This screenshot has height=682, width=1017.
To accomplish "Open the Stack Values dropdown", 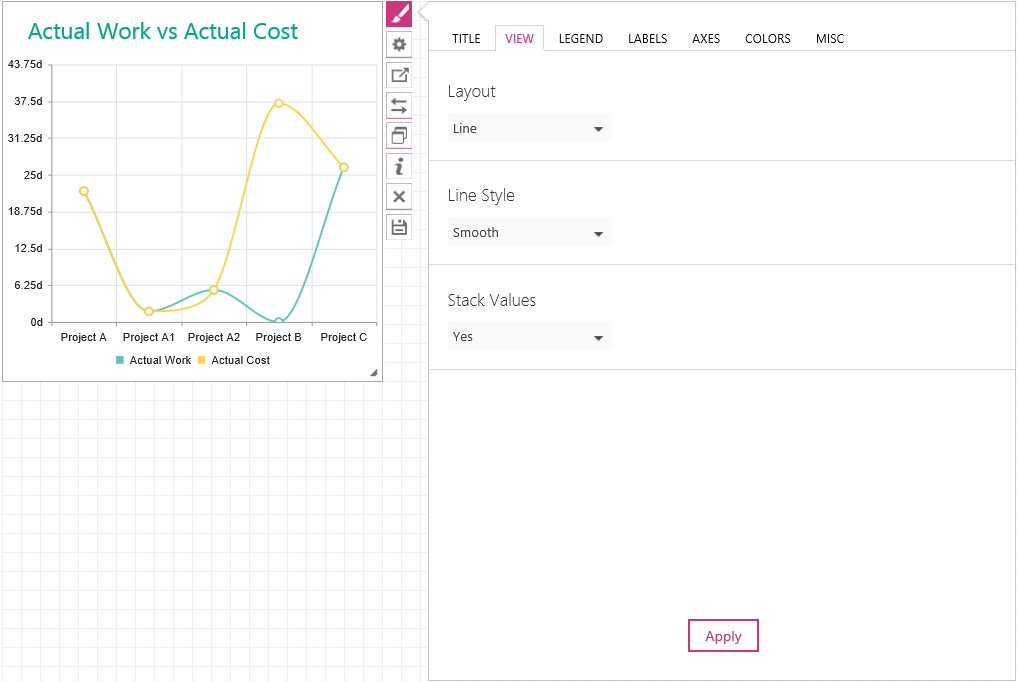I will pos(529,336).
